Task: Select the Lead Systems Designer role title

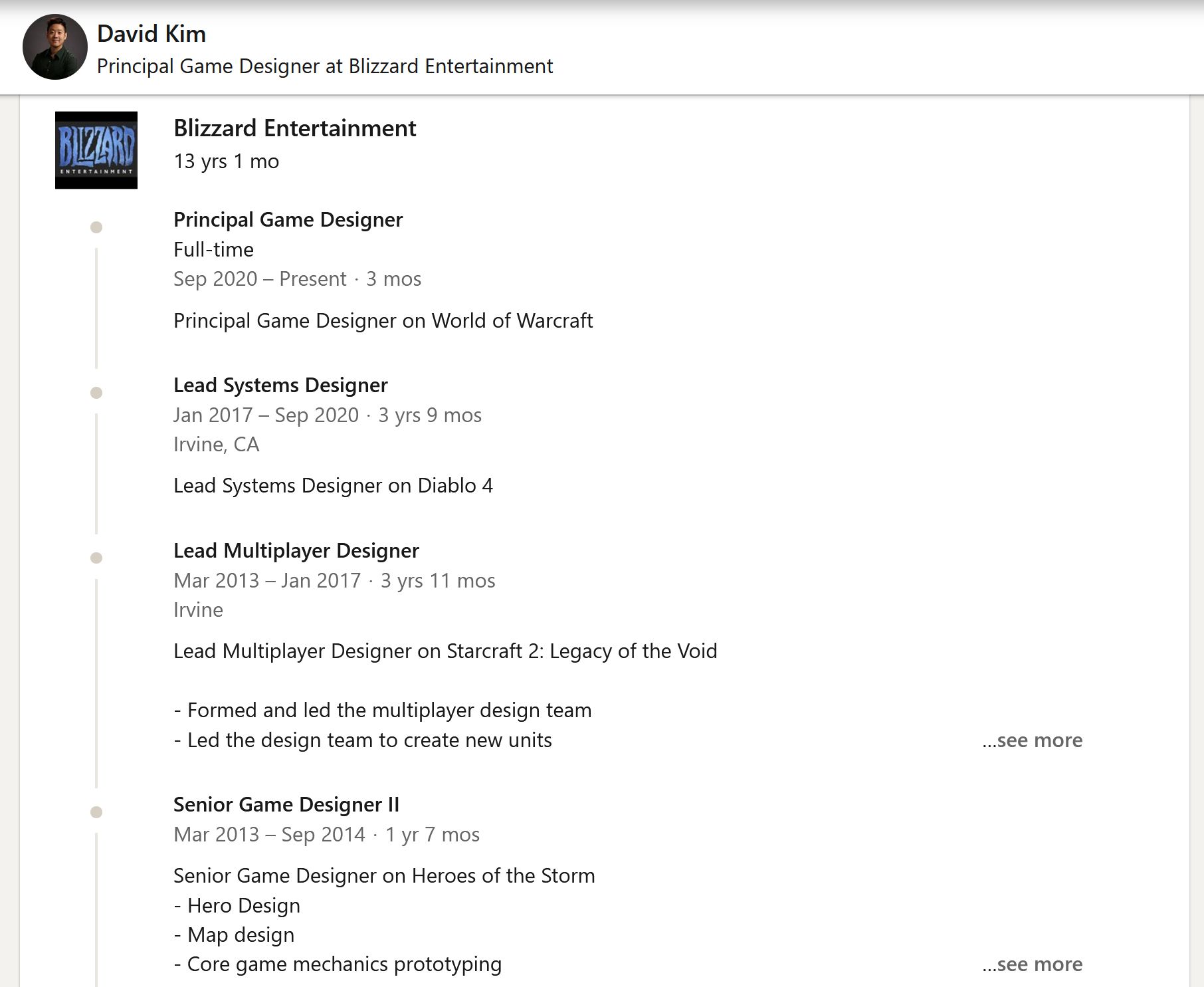Action: tap(280, 385)
